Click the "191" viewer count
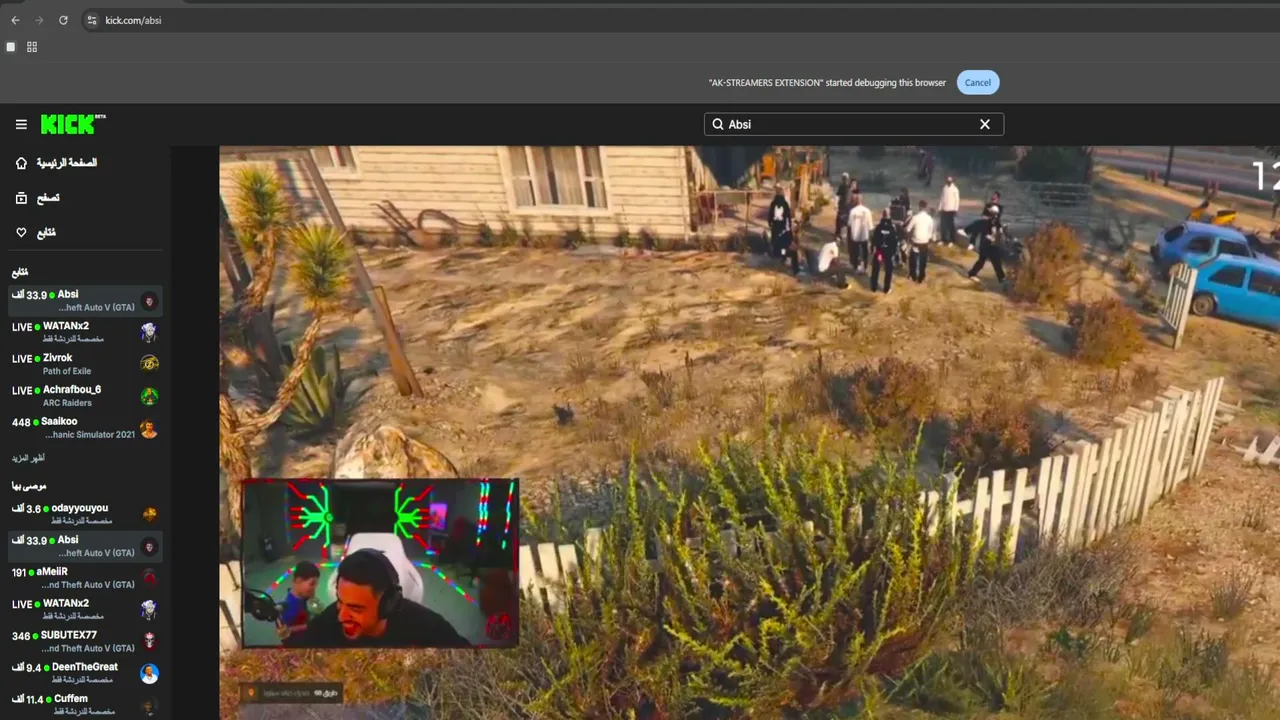 [x=18, y=572]
